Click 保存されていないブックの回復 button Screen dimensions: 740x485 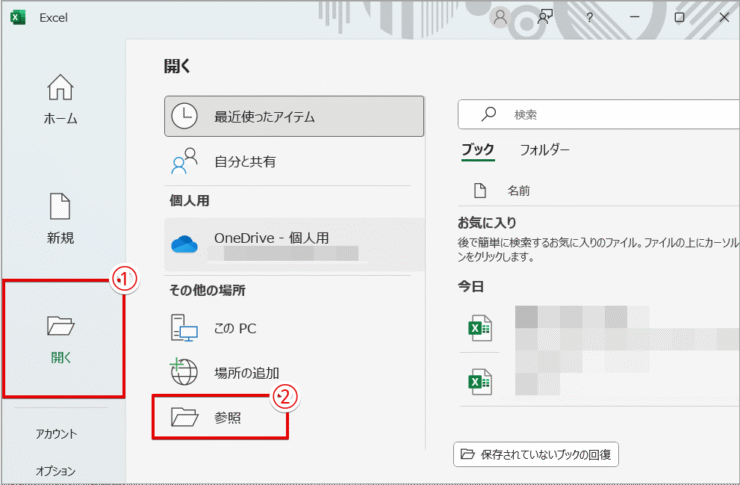click(x=536, y=454)
